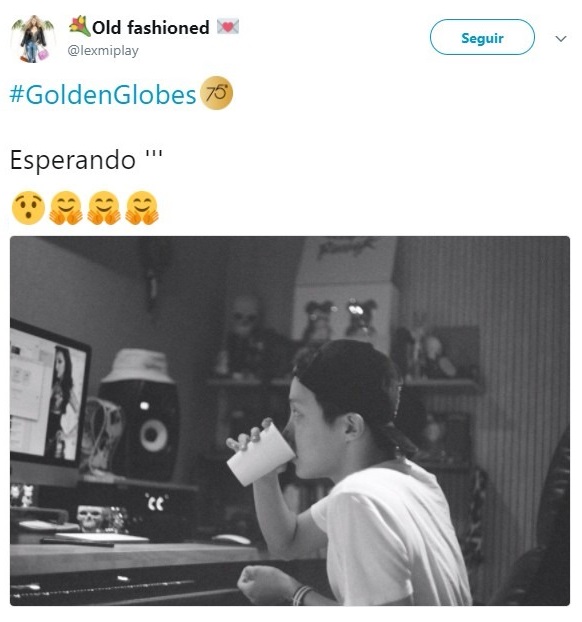This screenshot has width=582, height=622.
Task: Click the first hugging face emoji
Action: click(66, 208)
